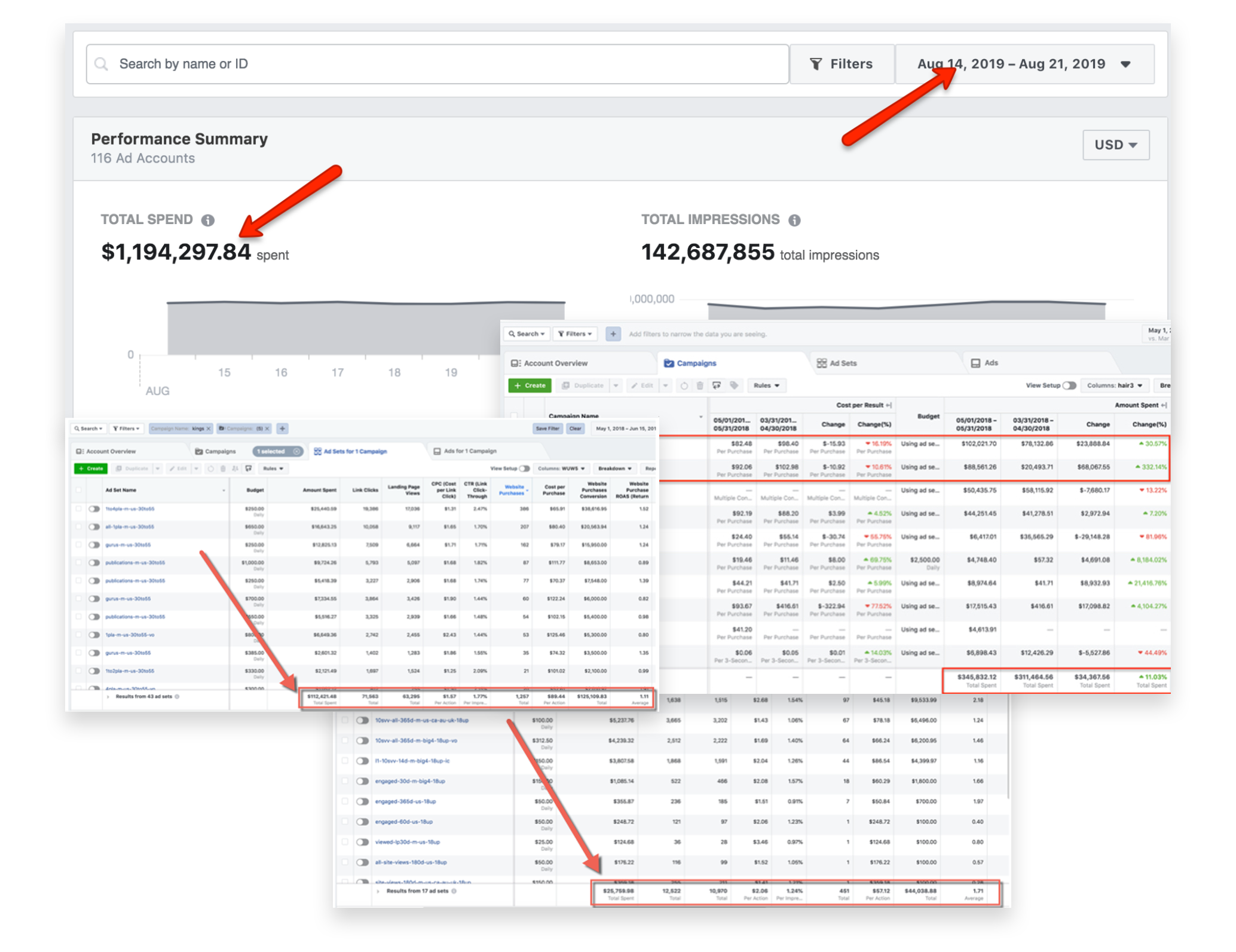The height and width of the screenshot is (952, 1236).
Task: Click the Total Spend info icon
Action: (x=207, y=221)
